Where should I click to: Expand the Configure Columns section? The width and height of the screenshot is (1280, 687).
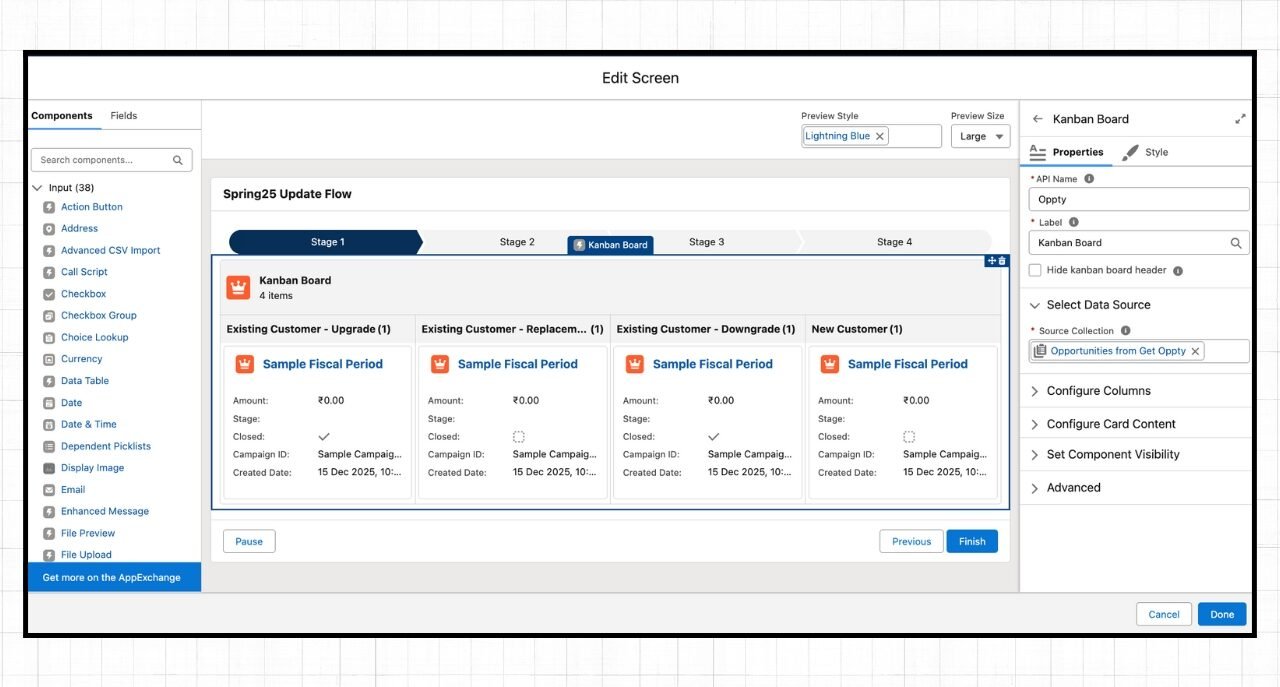(x=1100, y=390)
